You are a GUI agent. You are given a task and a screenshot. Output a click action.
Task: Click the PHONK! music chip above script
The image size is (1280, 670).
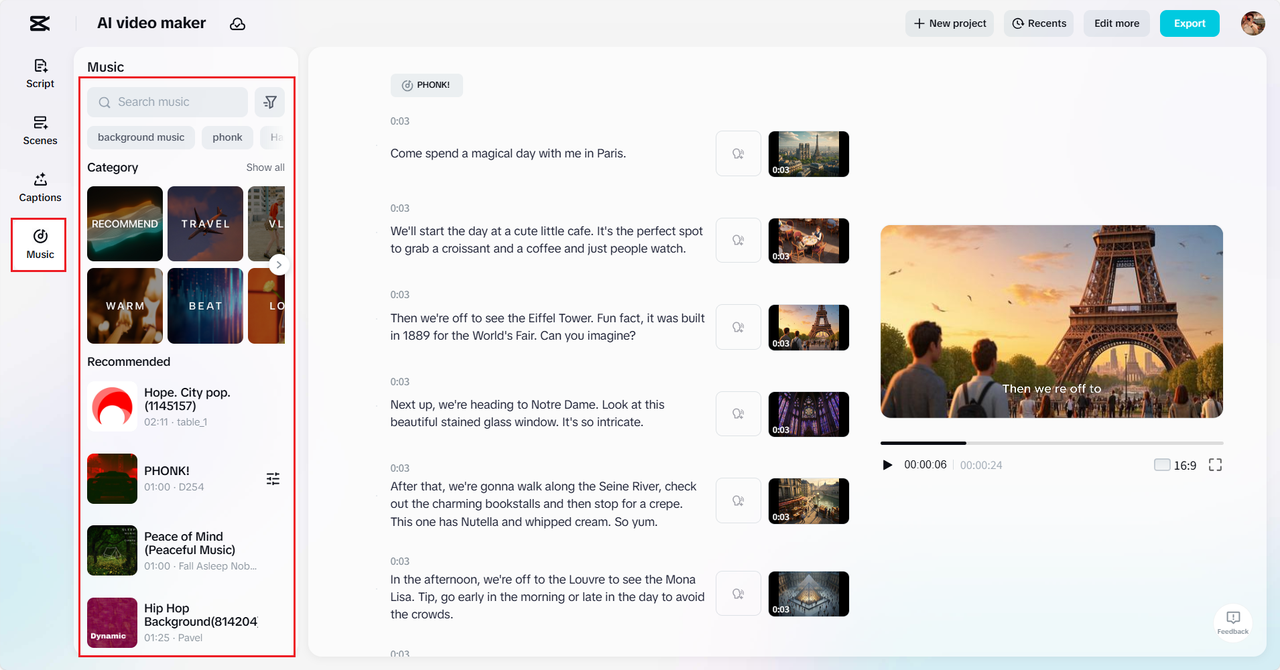click(x=426, y=85)
